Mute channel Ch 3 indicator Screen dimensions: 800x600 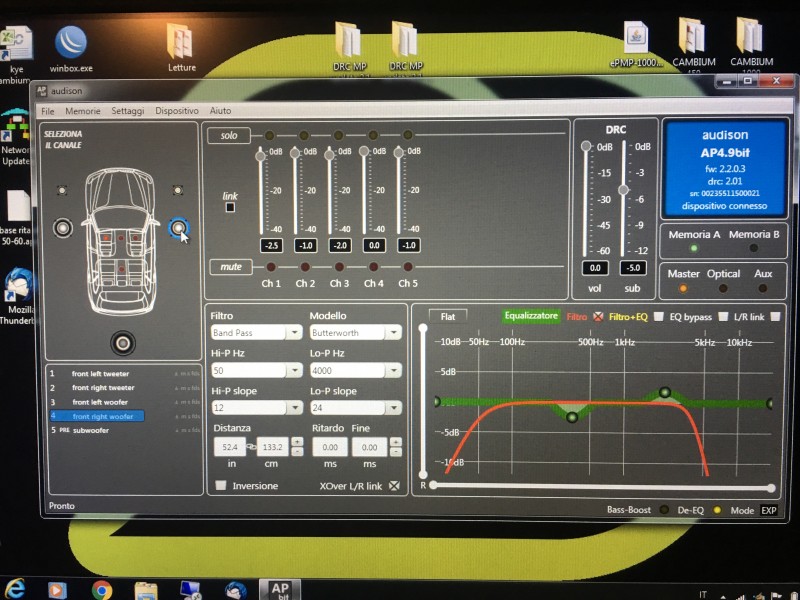pos(339,267)
